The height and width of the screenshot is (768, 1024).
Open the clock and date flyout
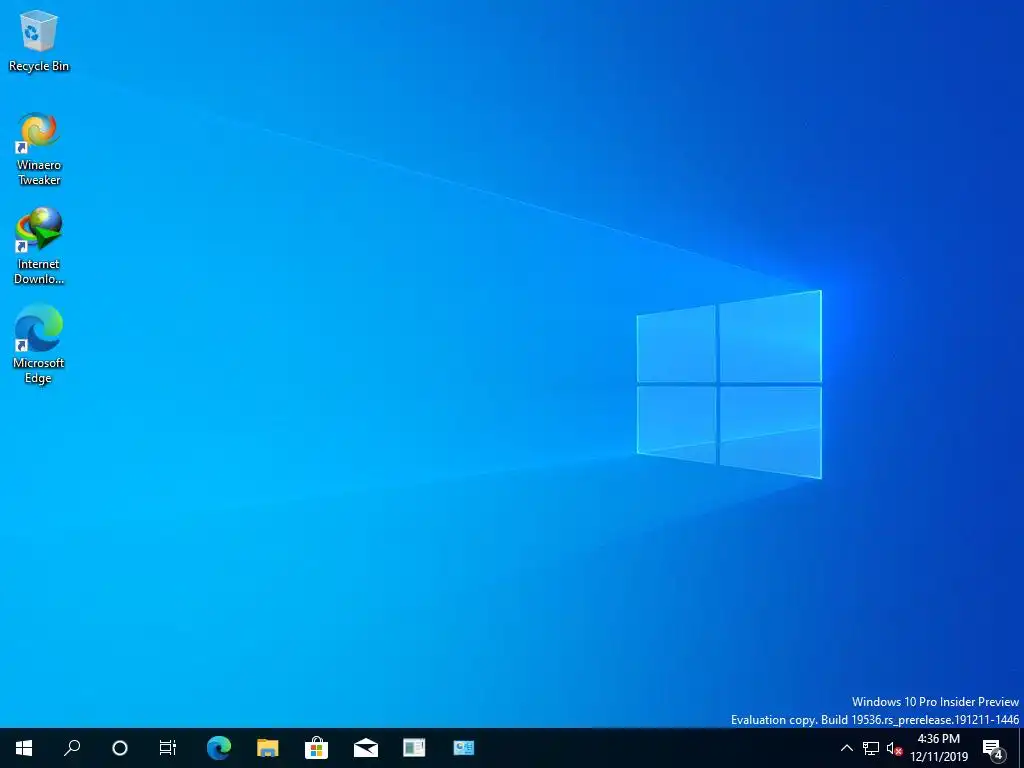pos(939,748)
